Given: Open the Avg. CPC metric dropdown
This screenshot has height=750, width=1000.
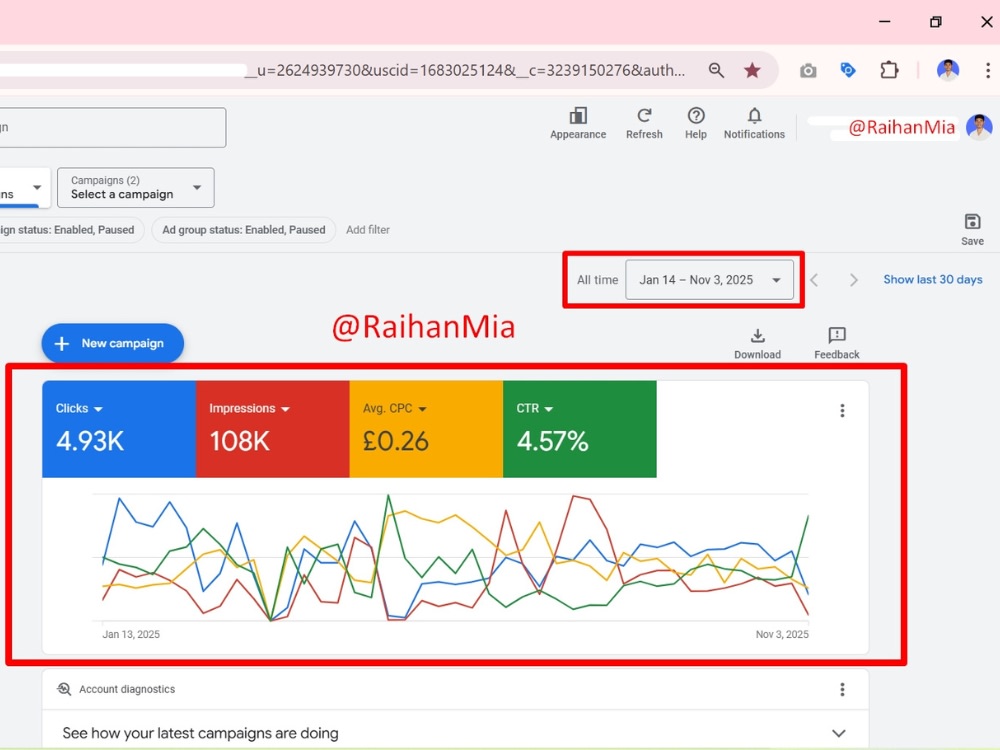Looking at the screenshot, I should [x=395, y=409].
